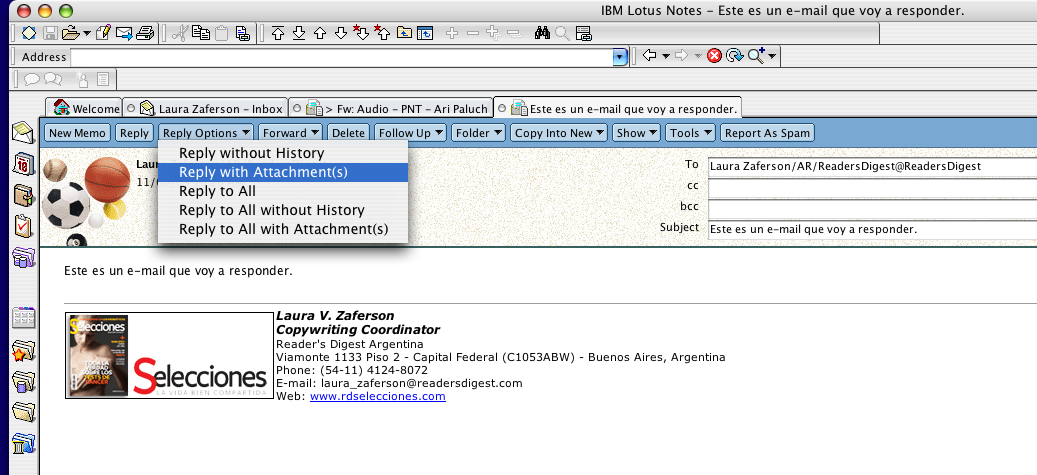Open the Copy Into New dropdown
The height and width of the screenshot is (475, 1037).
click(x=560, y=133)
